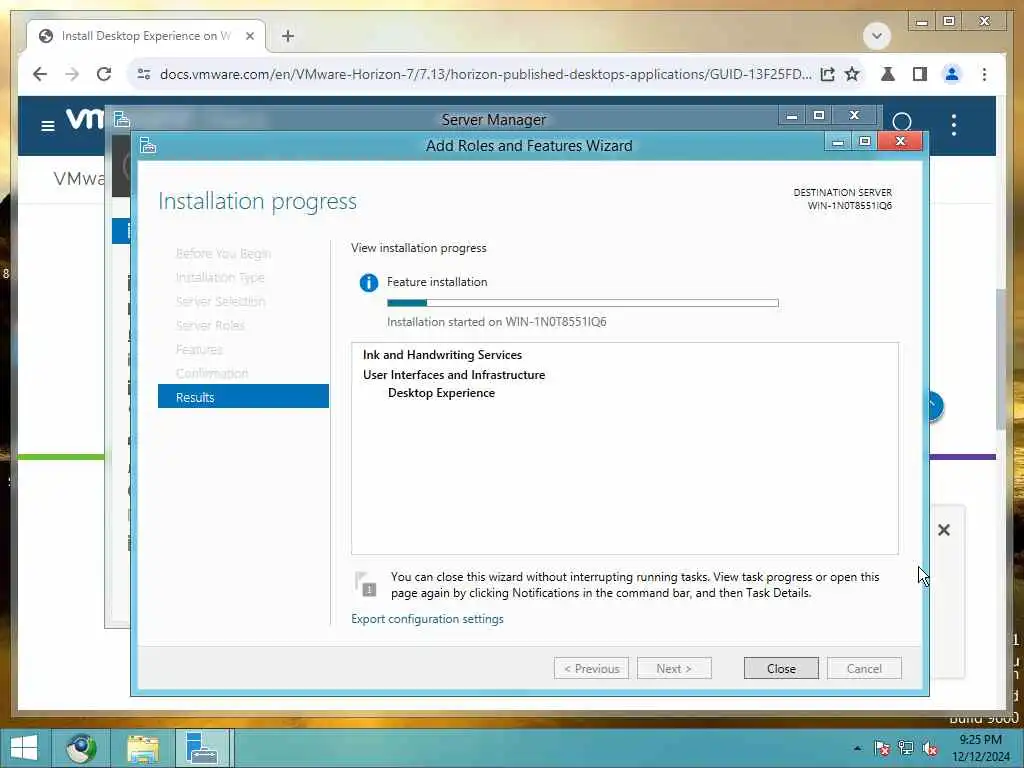Open Chrome tab search dropdown

[876, 35]
